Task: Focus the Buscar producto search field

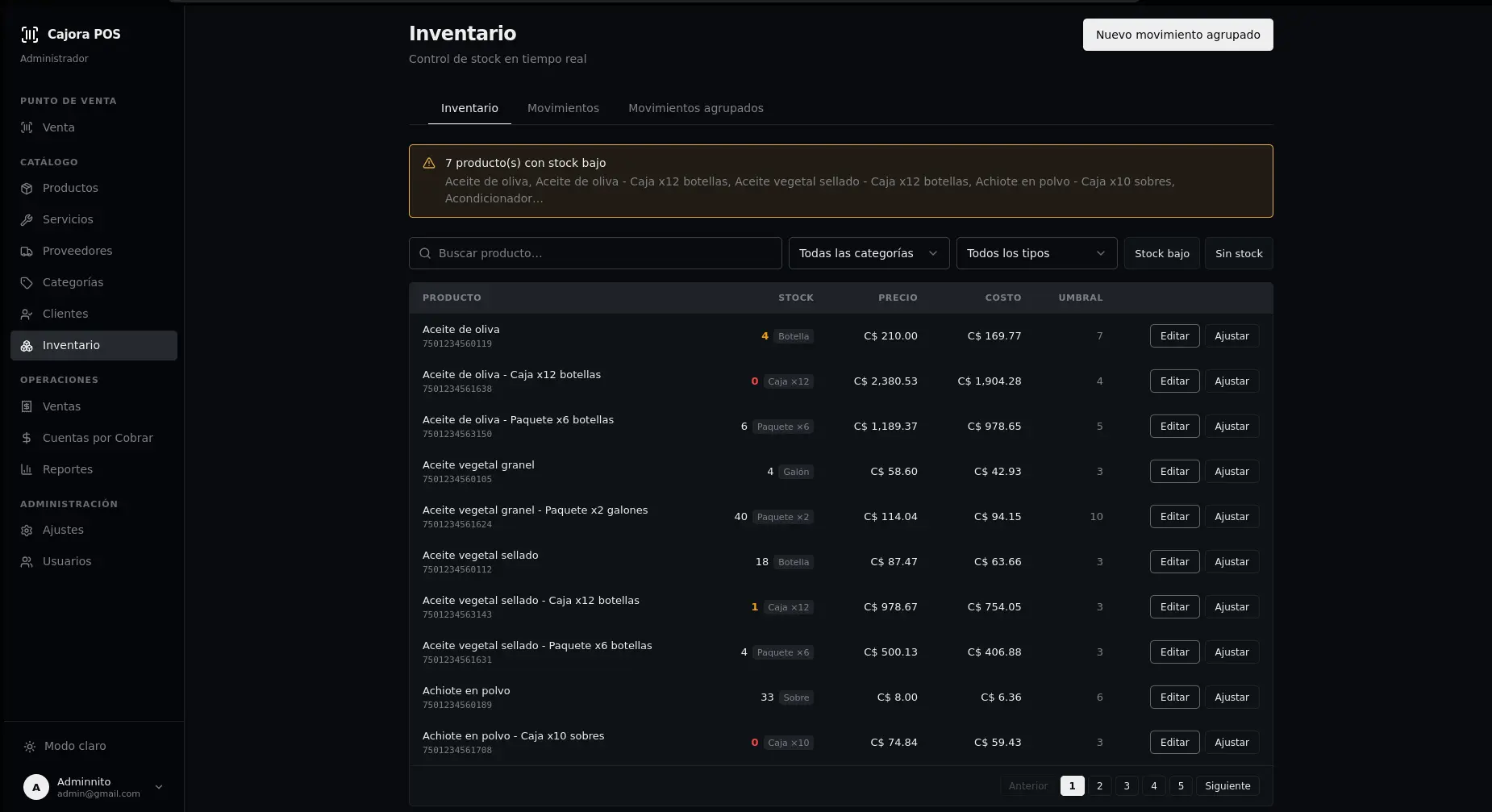Action: coord(595,253)
